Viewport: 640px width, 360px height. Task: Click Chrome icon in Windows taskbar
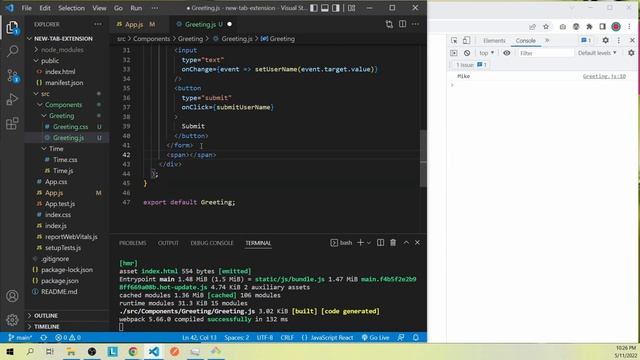[133, 351]
